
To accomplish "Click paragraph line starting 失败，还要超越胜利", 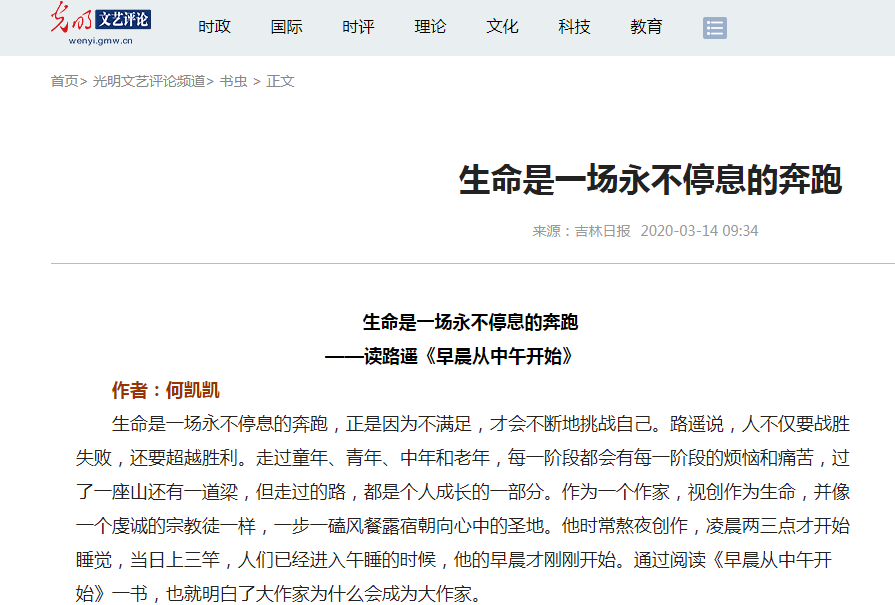I will [x=463, y=458].
